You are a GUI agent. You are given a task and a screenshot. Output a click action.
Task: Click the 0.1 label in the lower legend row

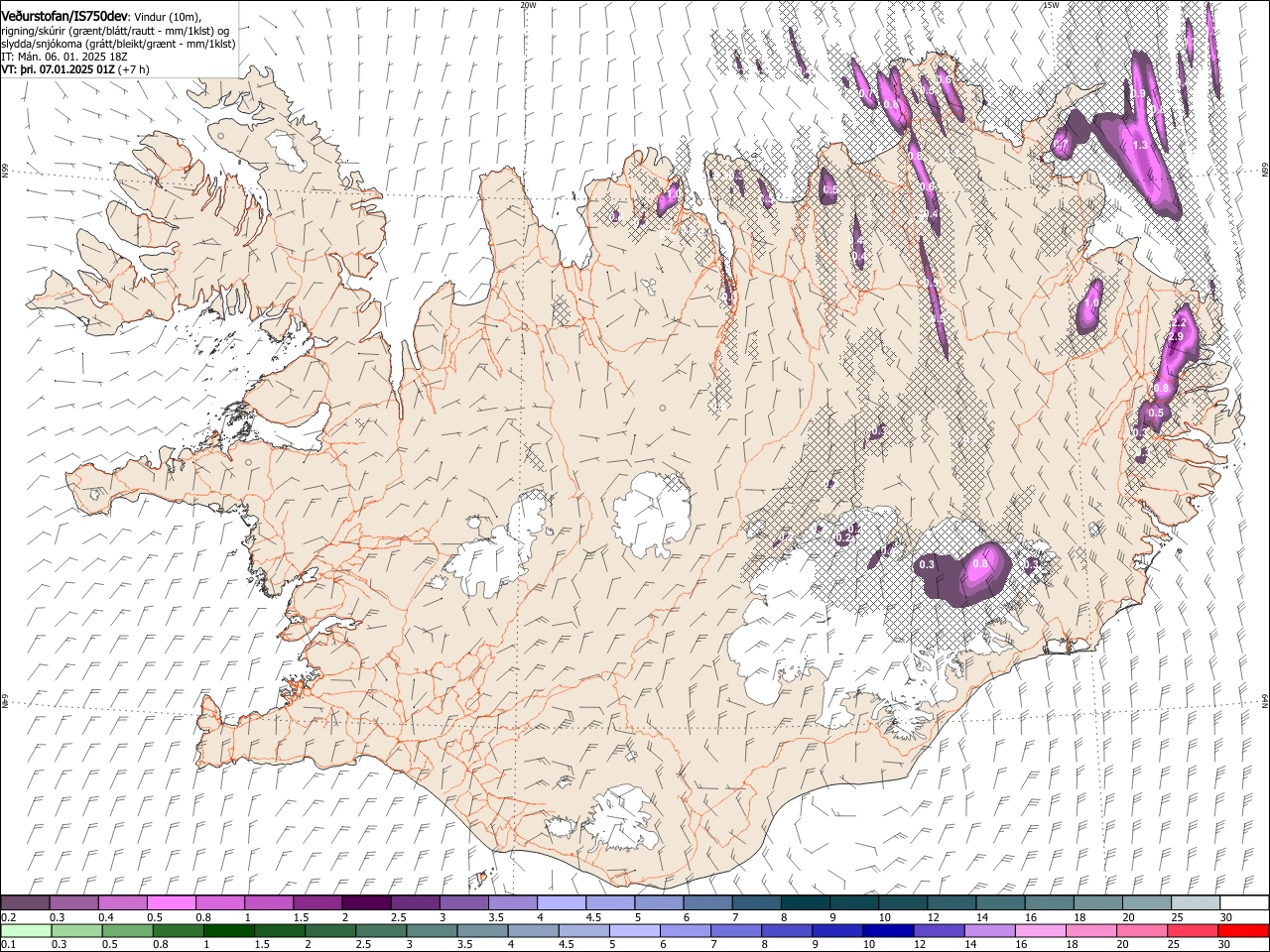(x=8, y=944)
